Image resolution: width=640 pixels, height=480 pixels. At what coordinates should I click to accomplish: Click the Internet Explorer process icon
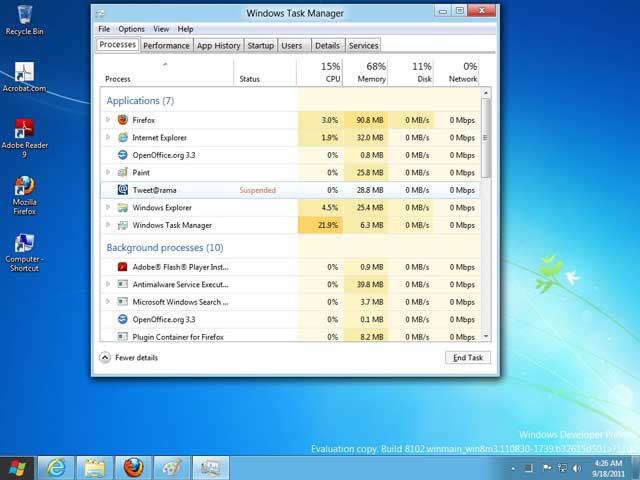click(x=122, y=138)
